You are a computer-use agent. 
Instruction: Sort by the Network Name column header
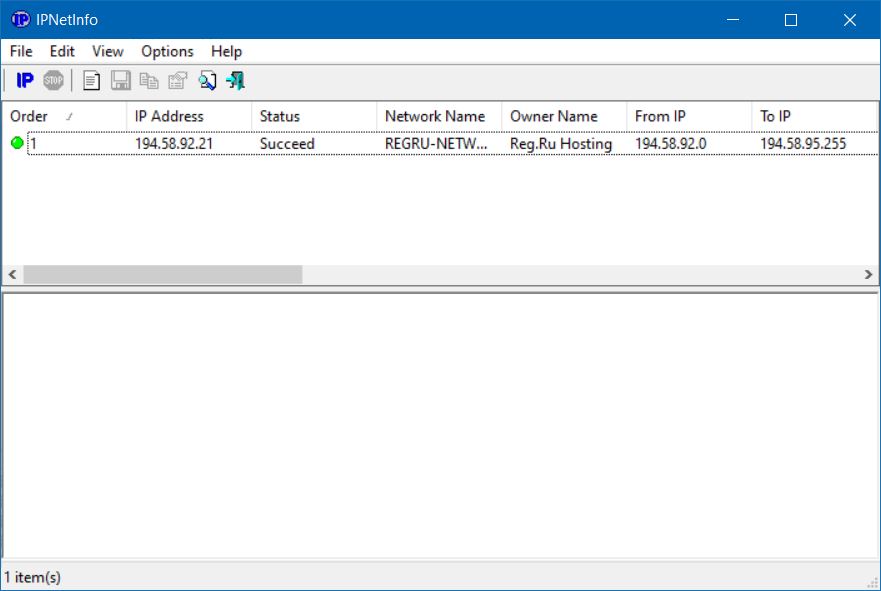[439, 116]
